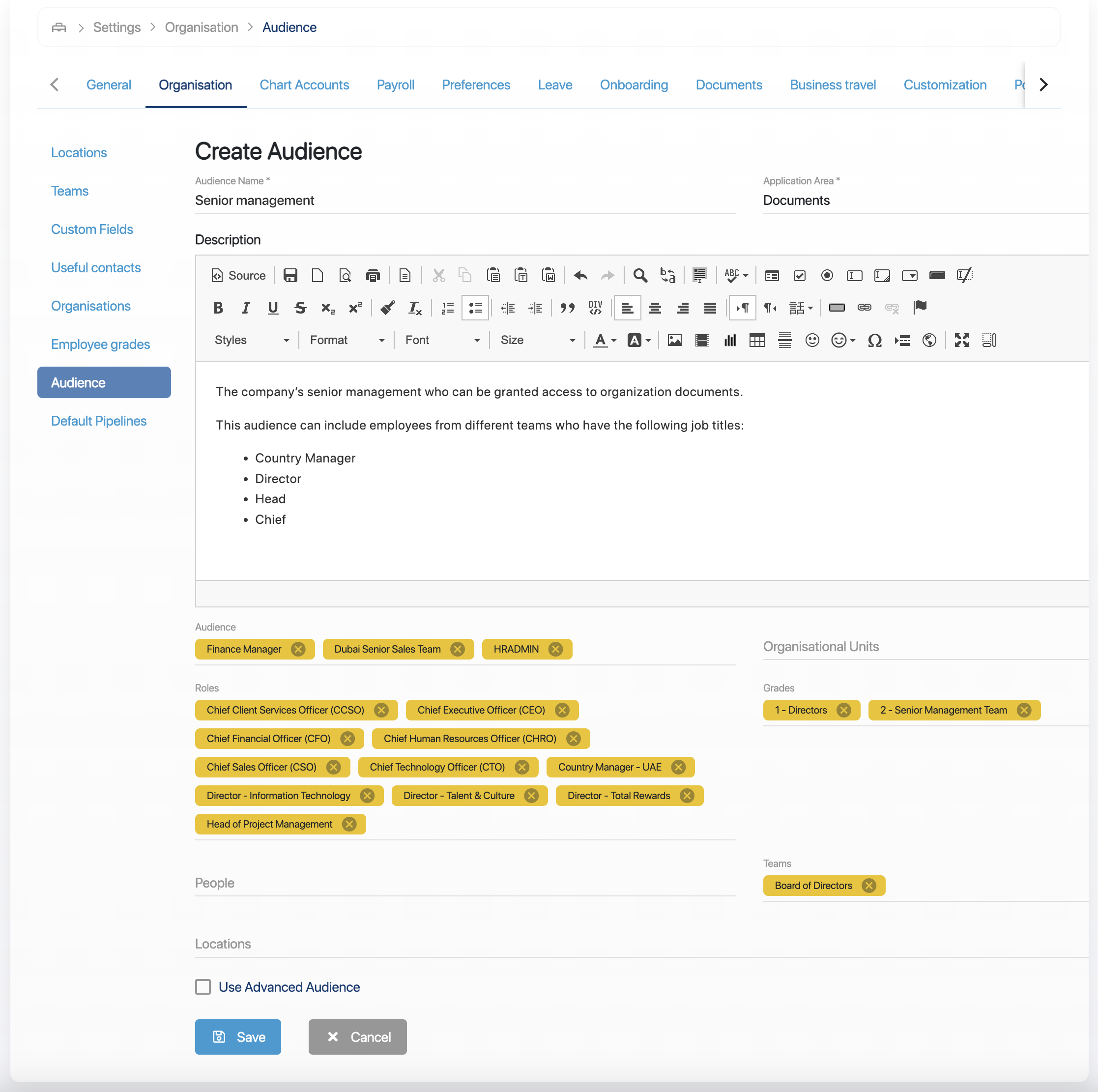Tick the Use Advanced Audience checkbox

(203, 987)
